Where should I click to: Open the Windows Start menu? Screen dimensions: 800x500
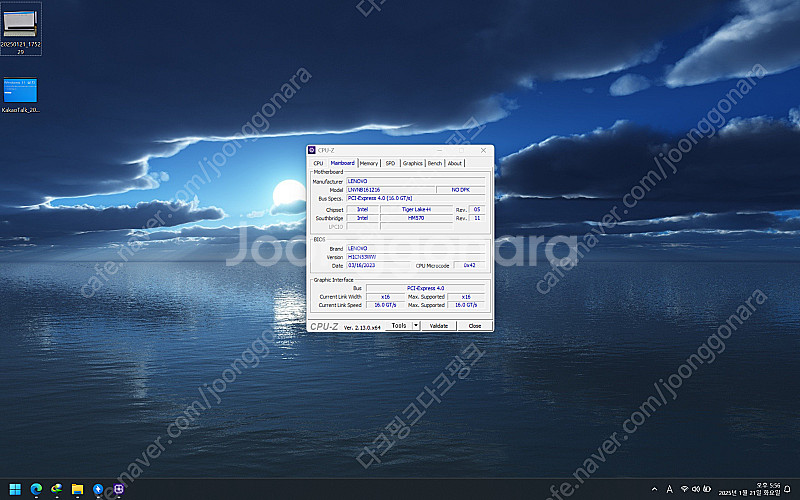[x=13, y=489]
